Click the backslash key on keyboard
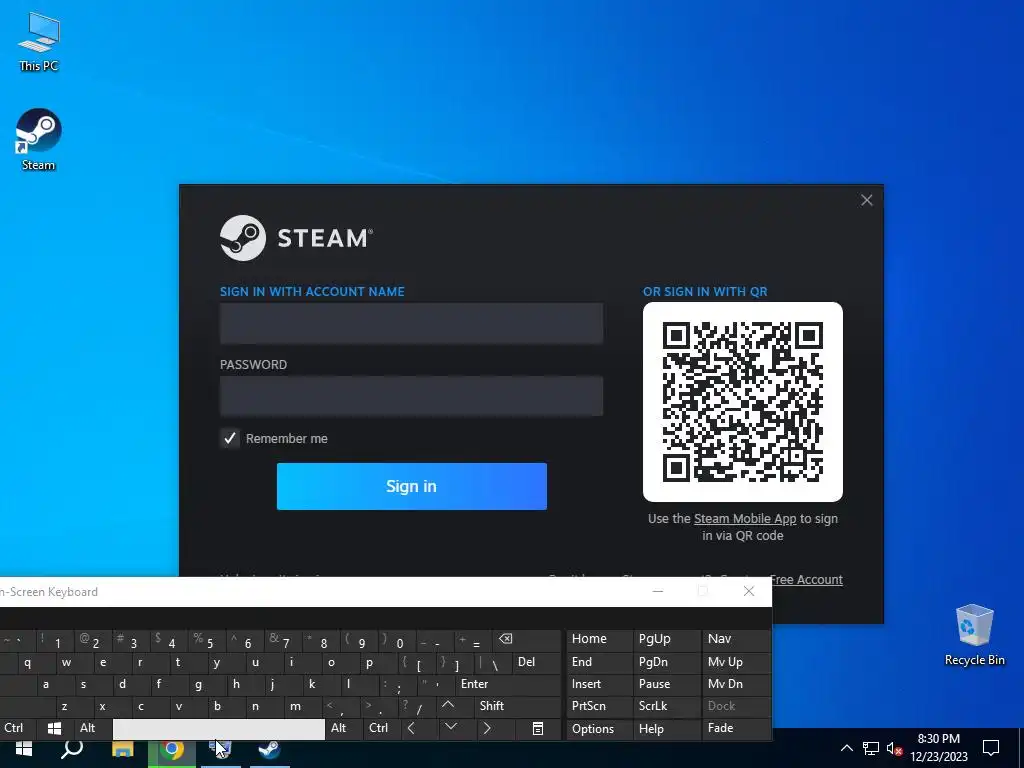The image size is (1024, 768). point(494,664)
